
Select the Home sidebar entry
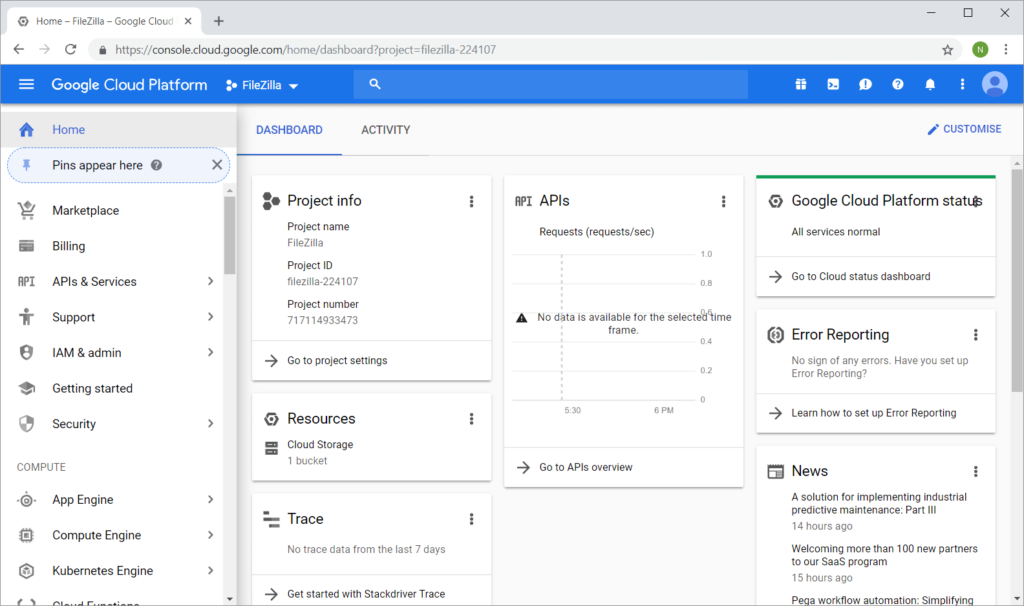pyautogui.click(x=118, y=129)
